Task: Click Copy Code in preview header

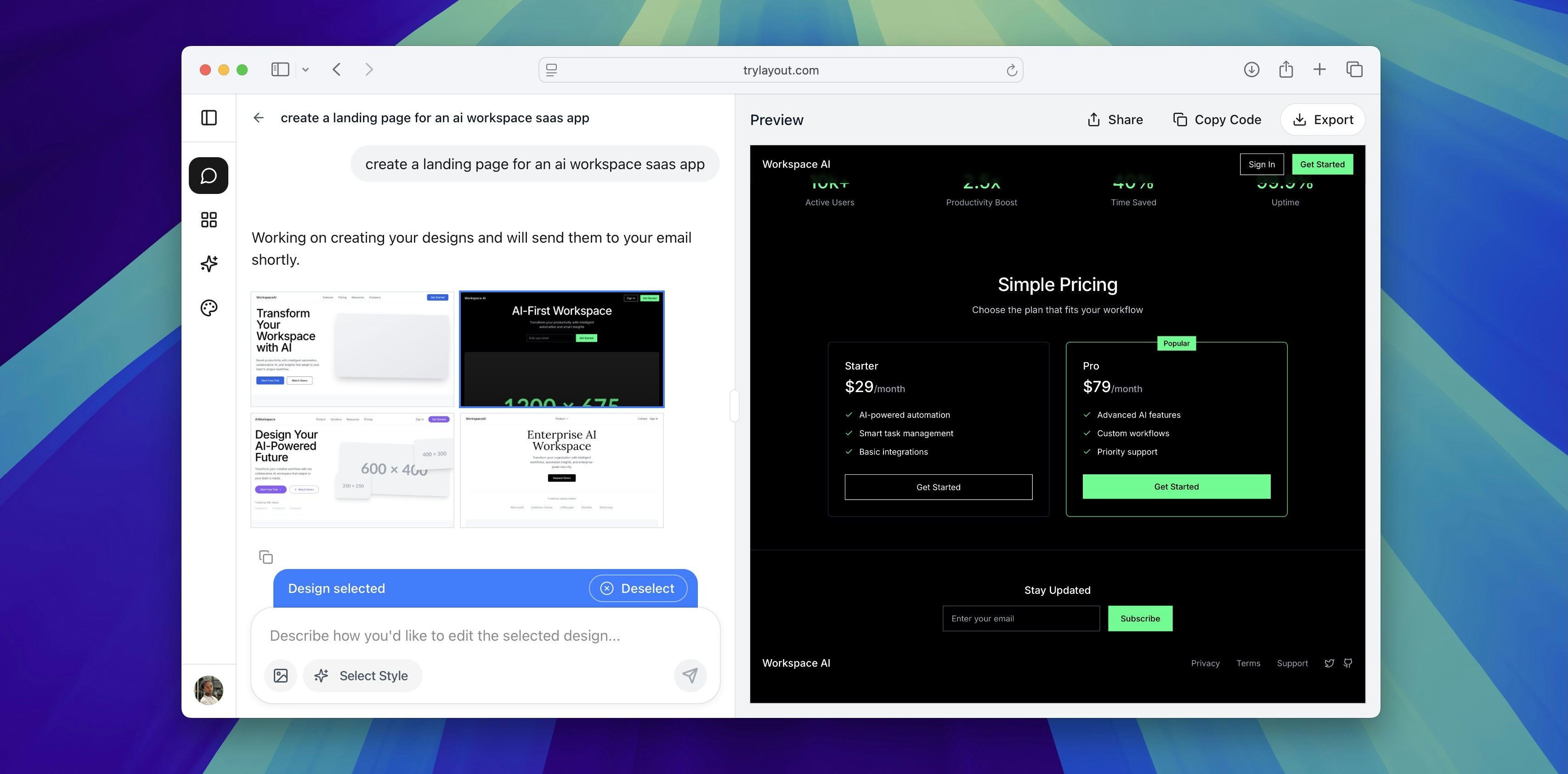Action: [x=1217, y=120]
